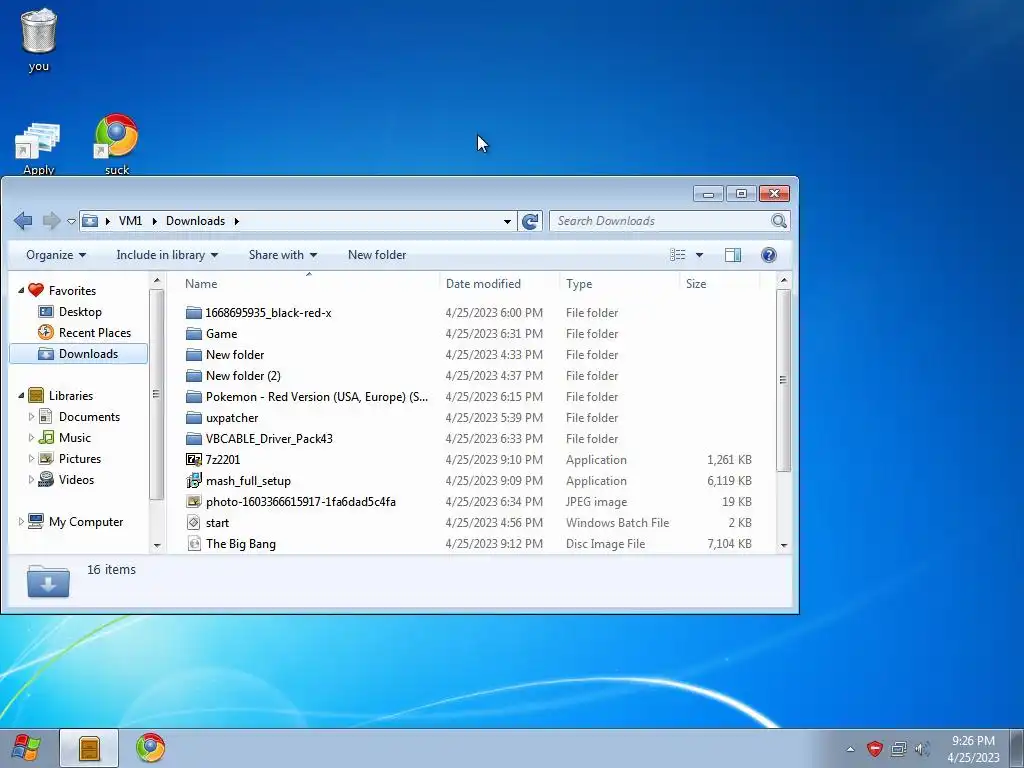Viewport: 1024px width, 768px height.
Task: Collapse the Libraries tree group
Action: [21, 395]
